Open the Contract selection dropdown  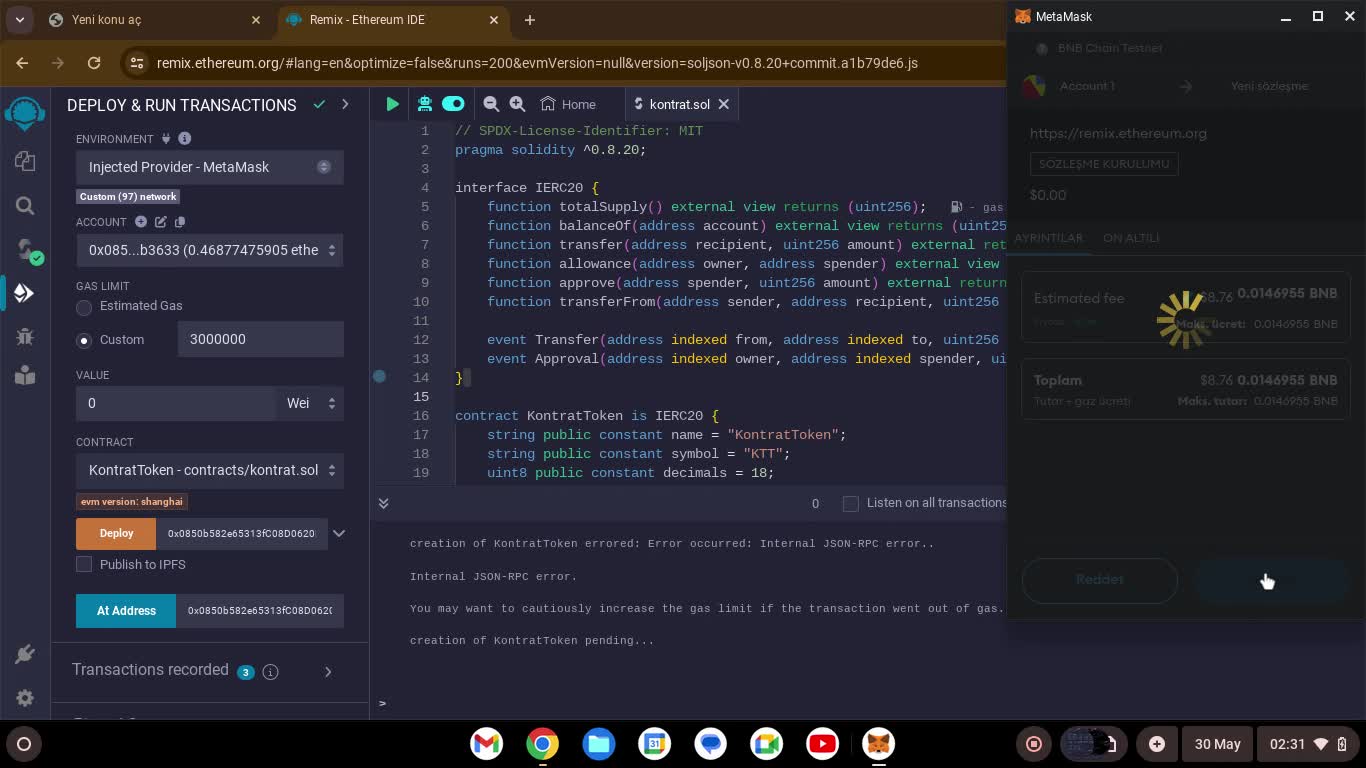[x=210, y=470]
